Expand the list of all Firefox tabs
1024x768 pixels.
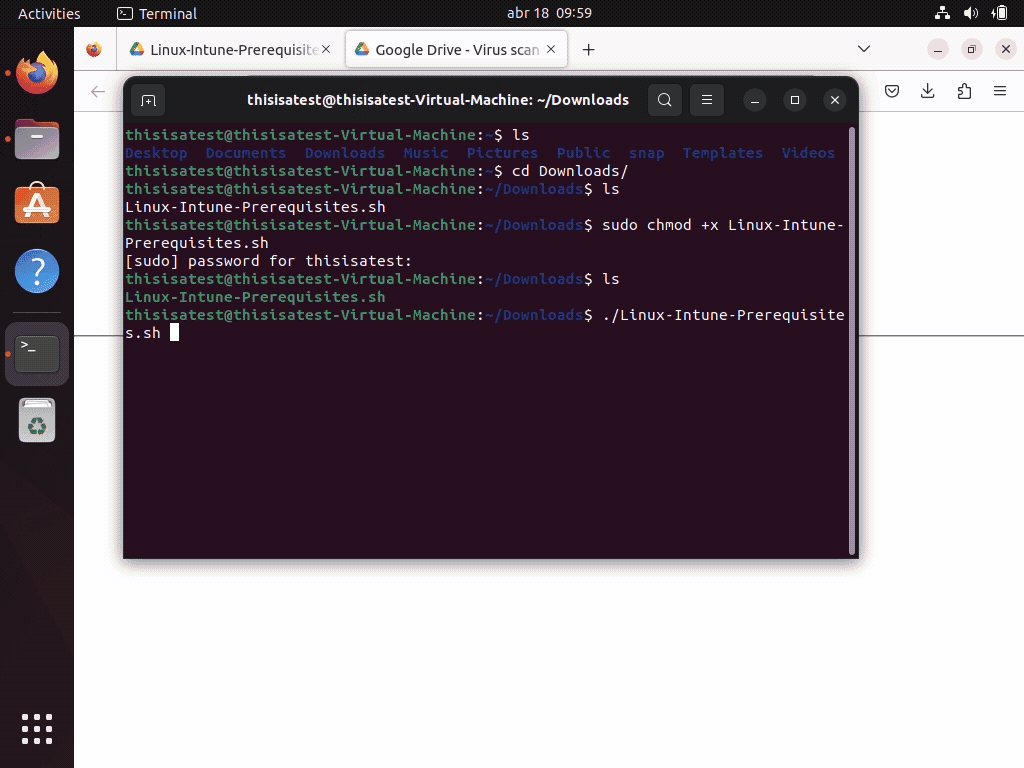(x=864, y=48)
